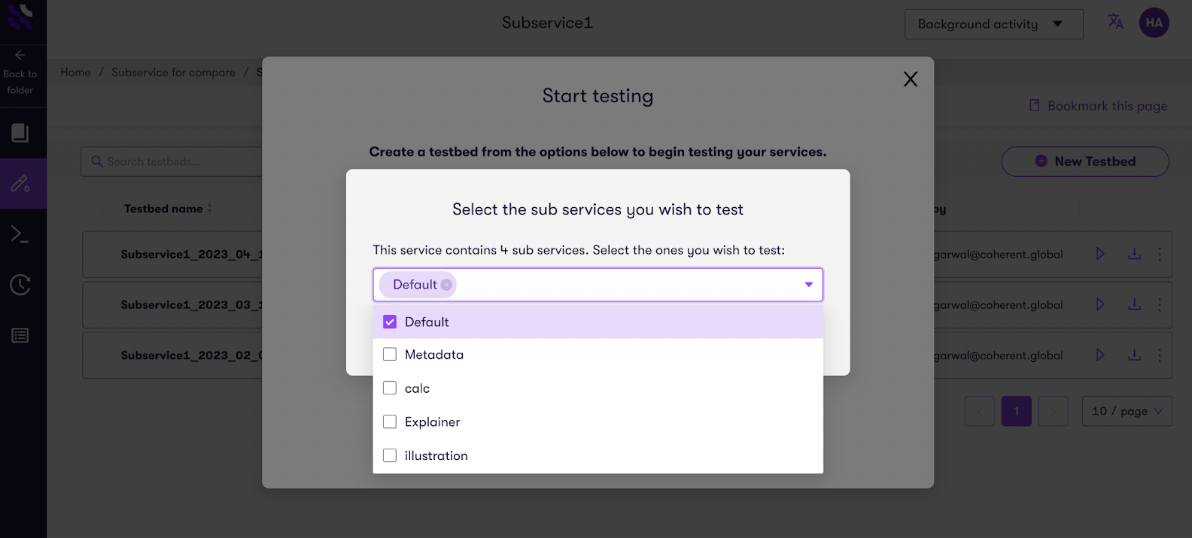Open the terminal console sidebar icon
Screen dimensions: 1192x538
20,234
